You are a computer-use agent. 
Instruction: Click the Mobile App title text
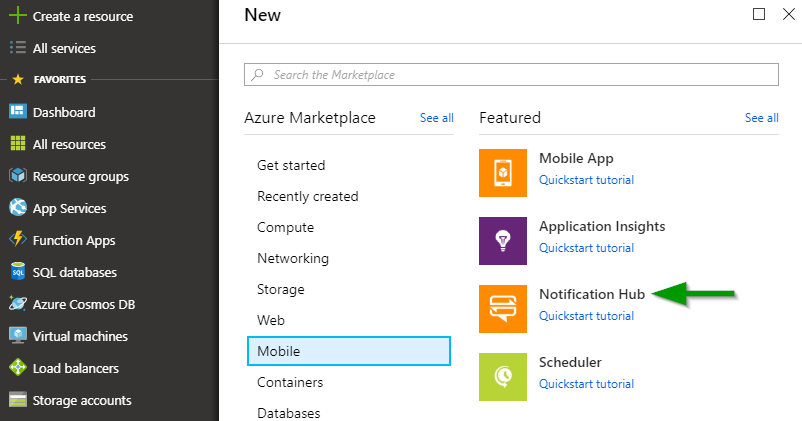pos(576,159)
